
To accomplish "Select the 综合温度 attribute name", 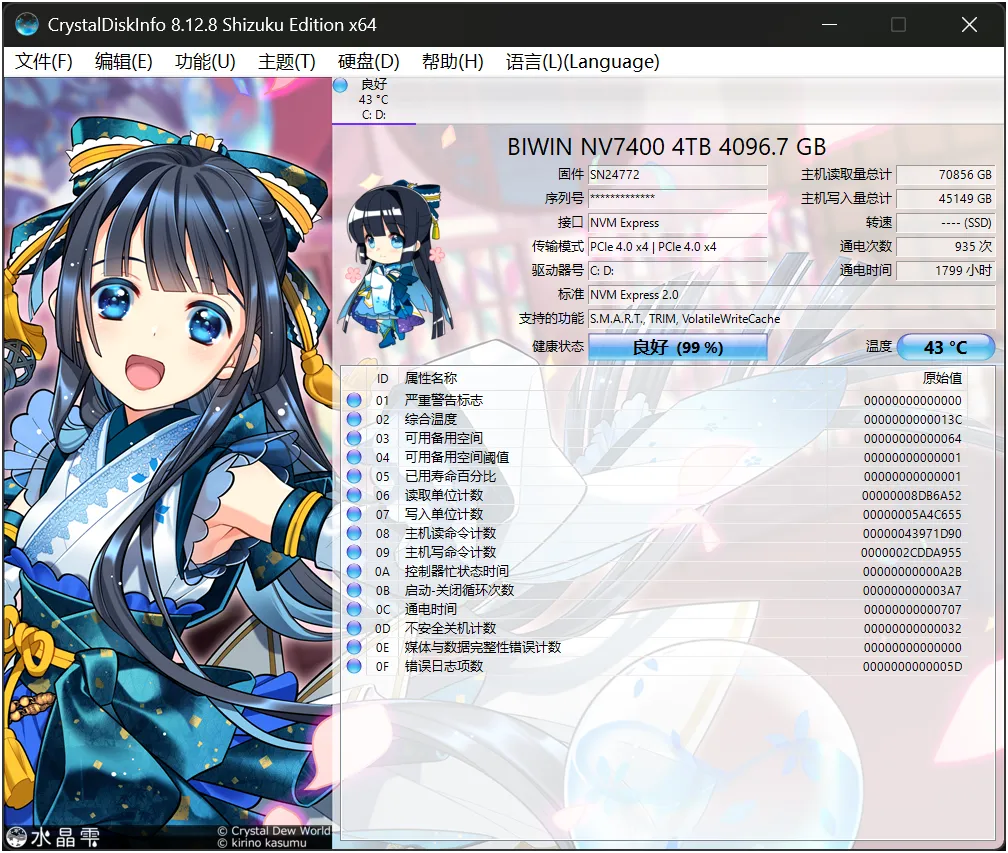I will click(x=431, y=419).
